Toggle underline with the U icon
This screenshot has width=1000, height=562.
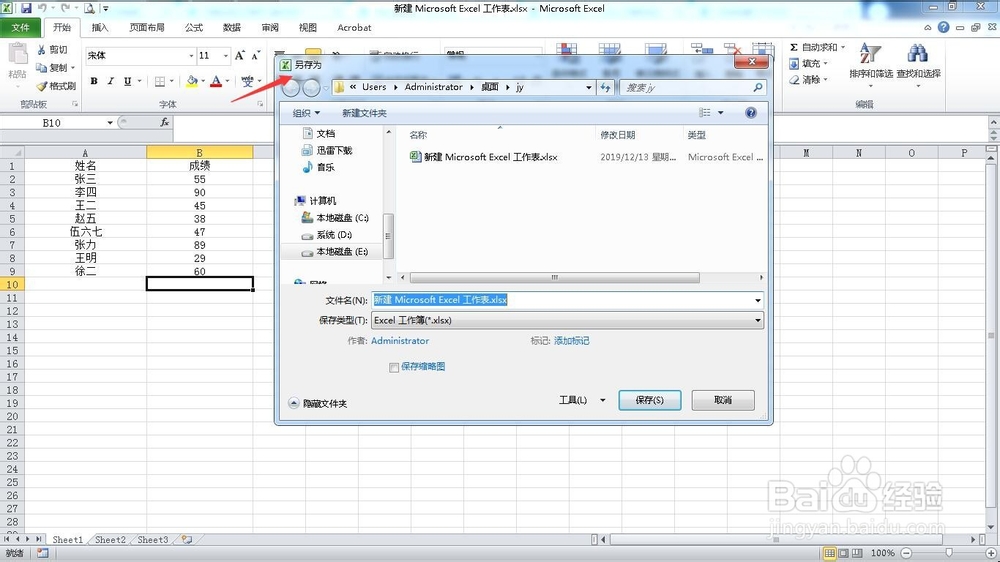[x=128, y=81]
